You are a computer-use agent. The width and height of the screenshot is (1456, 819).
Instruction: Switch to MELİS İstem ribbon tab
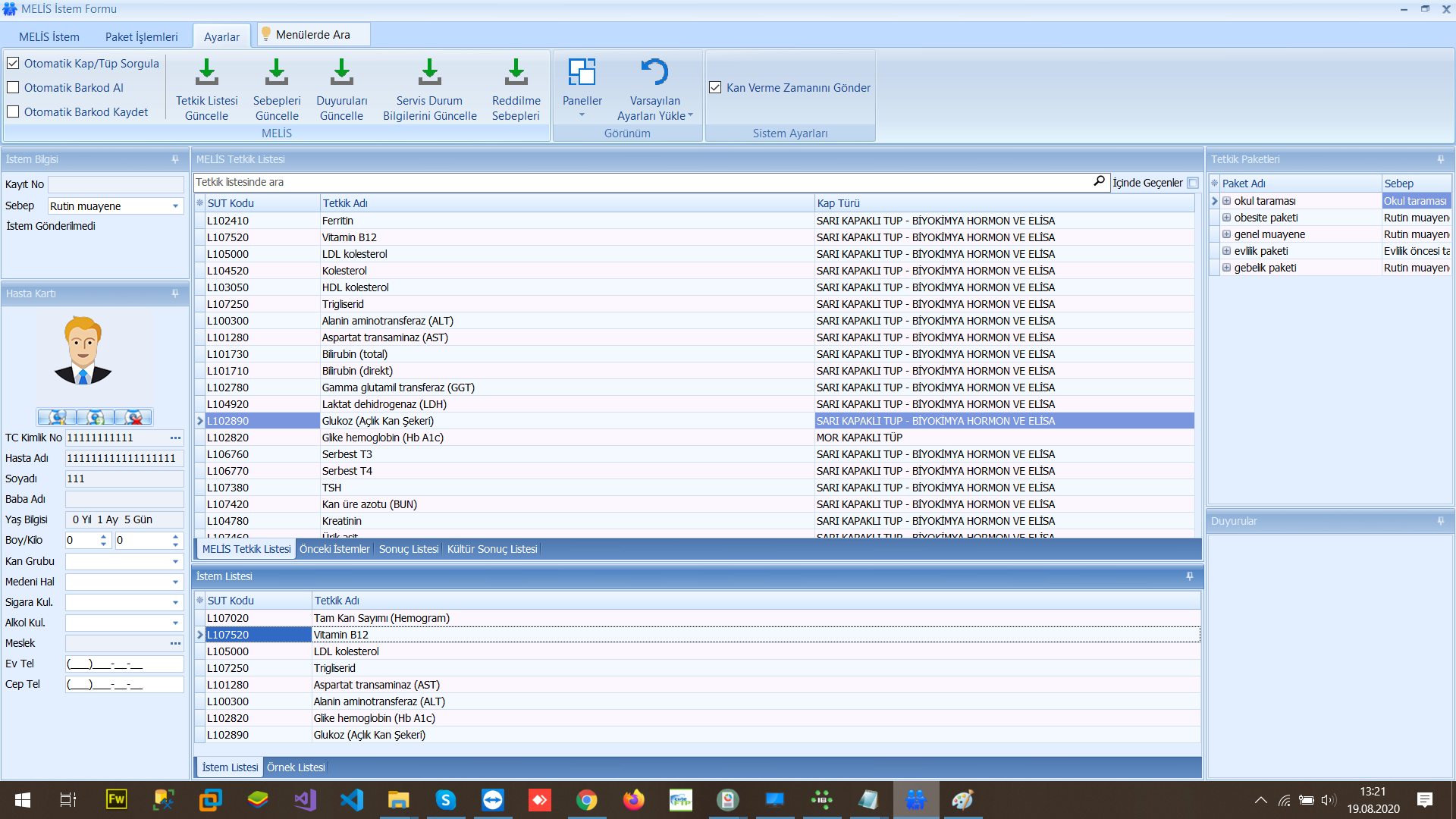tap(49, 36)
